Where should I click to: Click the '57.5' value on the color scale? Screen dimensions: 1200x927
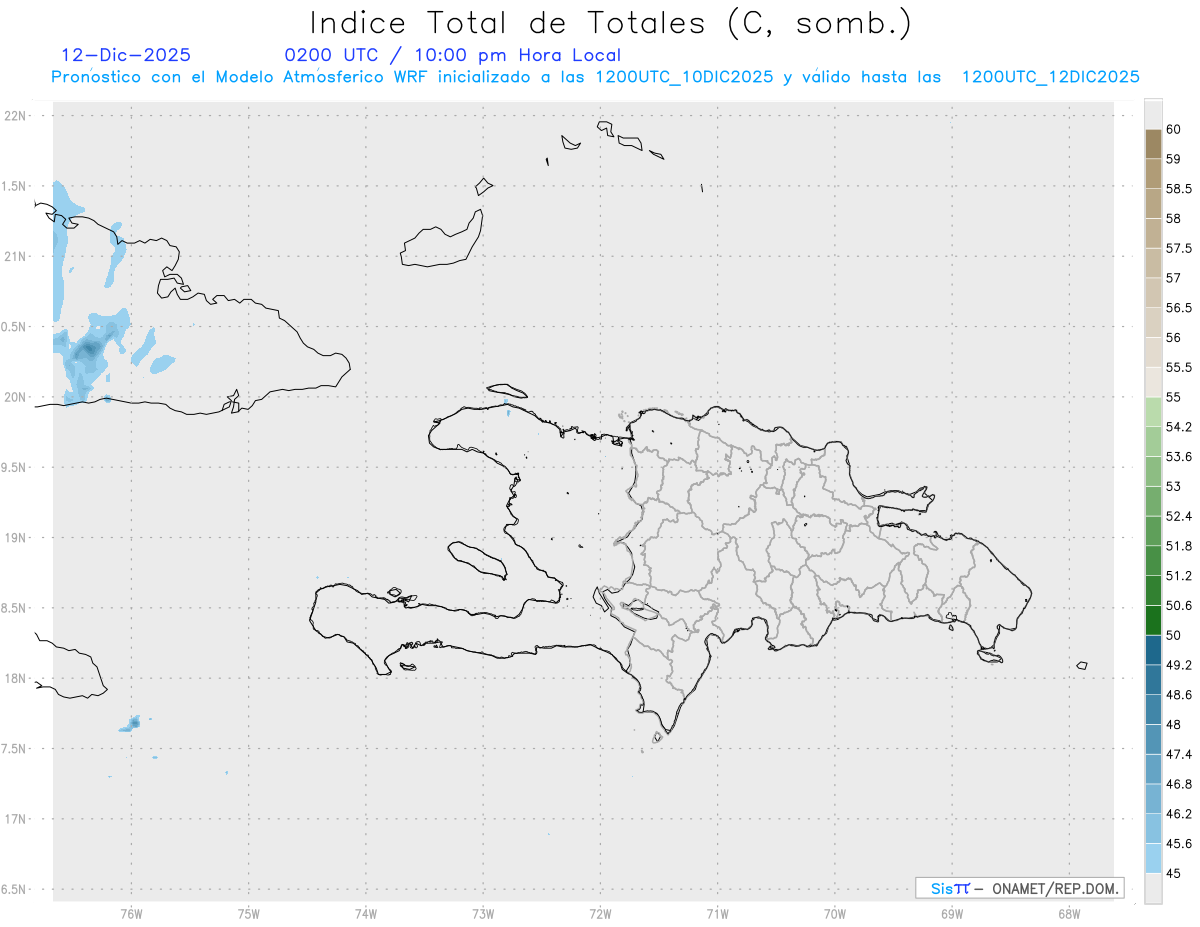(x=1178, y=248)
